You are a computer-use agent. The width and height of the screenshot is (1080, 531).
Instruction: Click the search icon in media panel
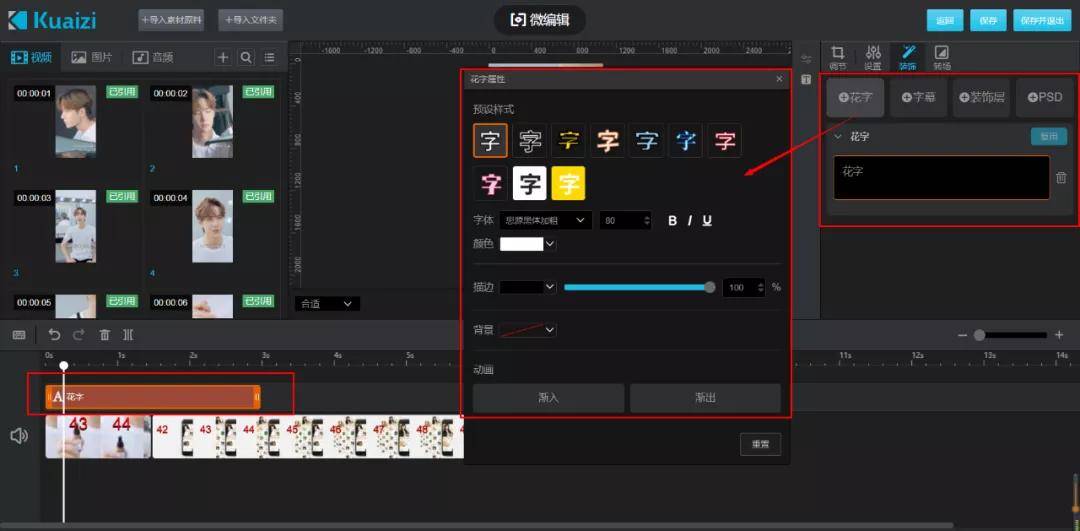246,58
